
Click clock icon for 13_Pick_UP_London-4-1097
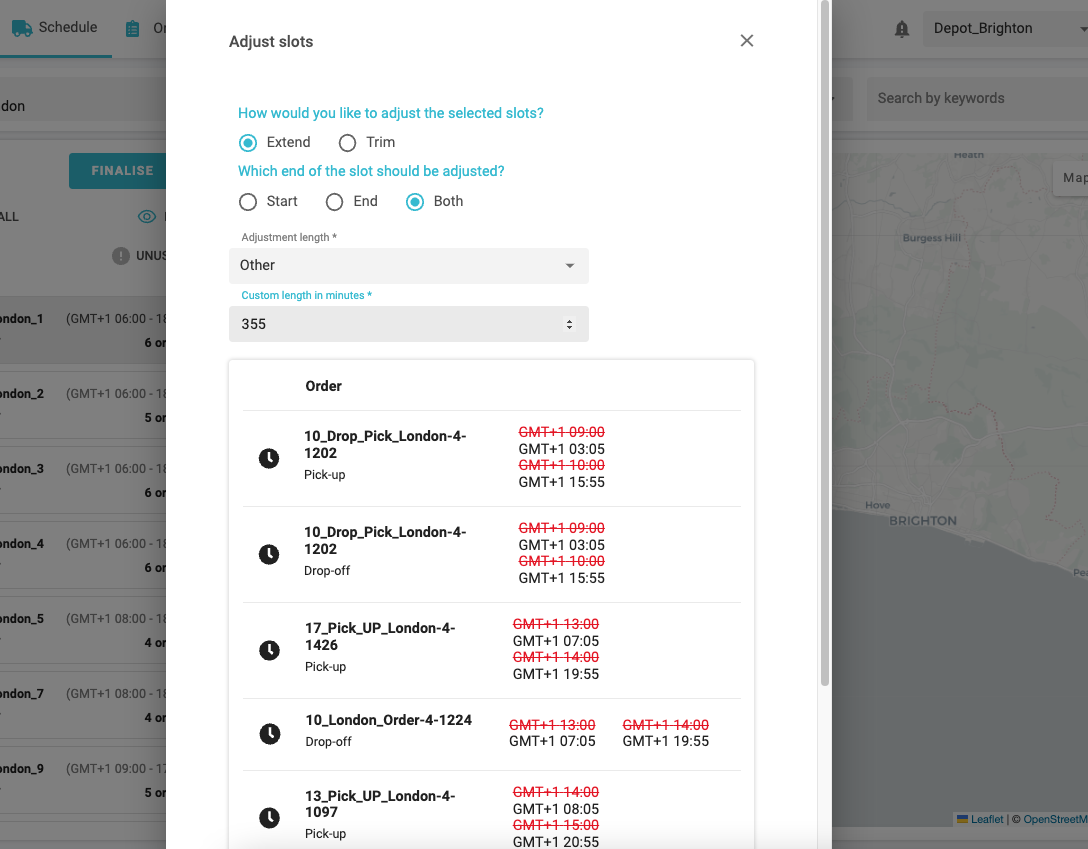coord(269,817)
